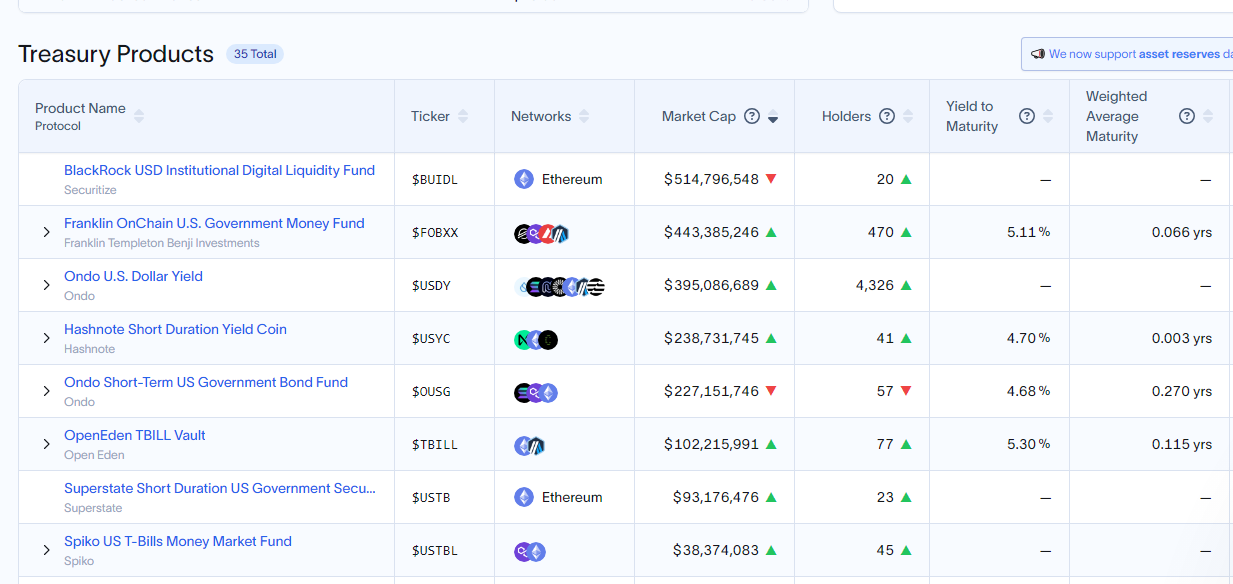Toggle the Market Cap sort arrow
The width and height of the screenshot is (1233, 584).
point(773,117)
